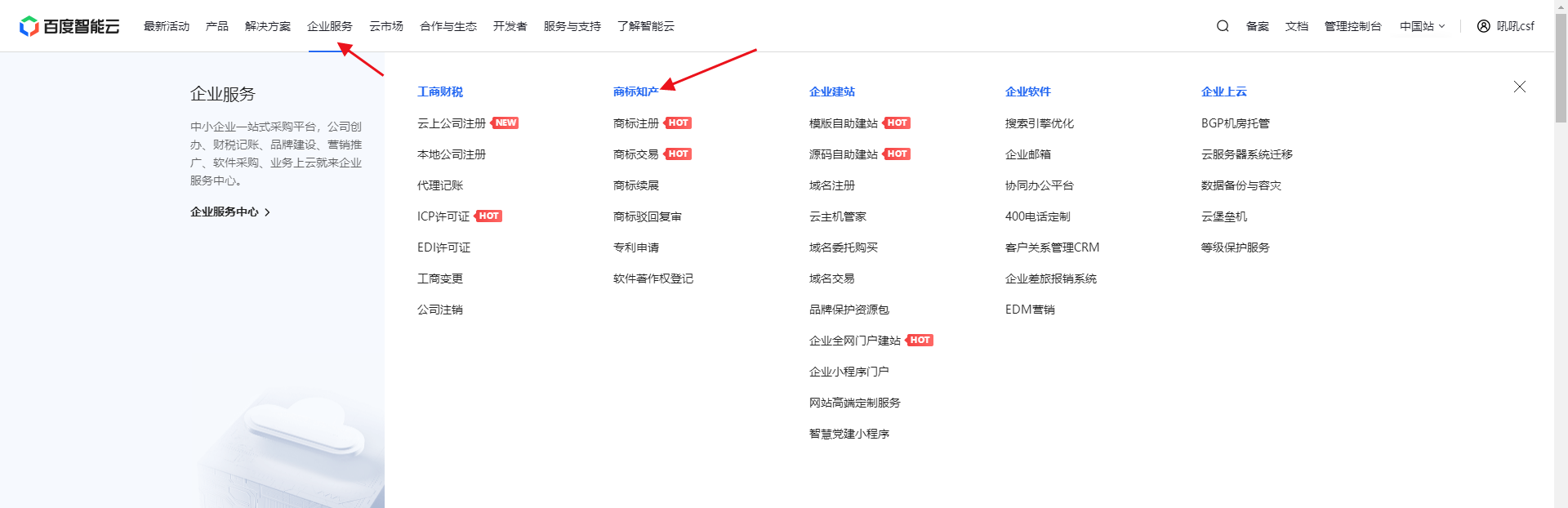Open 域名交易 service
Image resolution: width=1568 pixels, height=508 pixels.
(832, 279)
